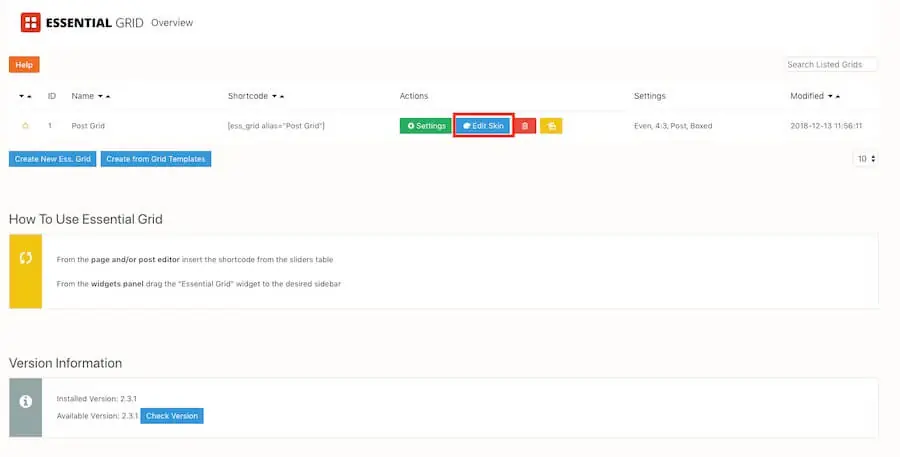Check Version of the plugin
The image size is (900, 457).
tap(172, 416)
